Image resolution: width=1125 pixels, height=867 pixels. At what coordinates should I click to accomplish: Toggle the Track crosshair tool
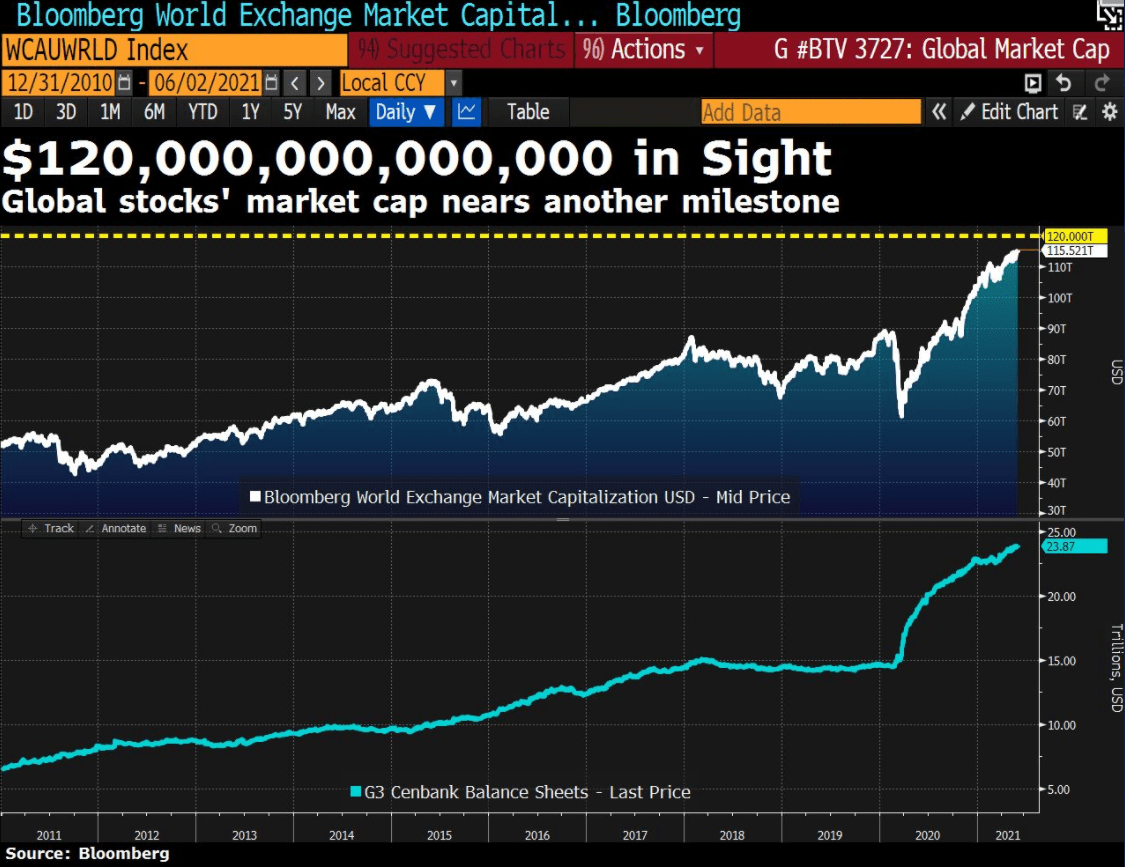point(51,528)
